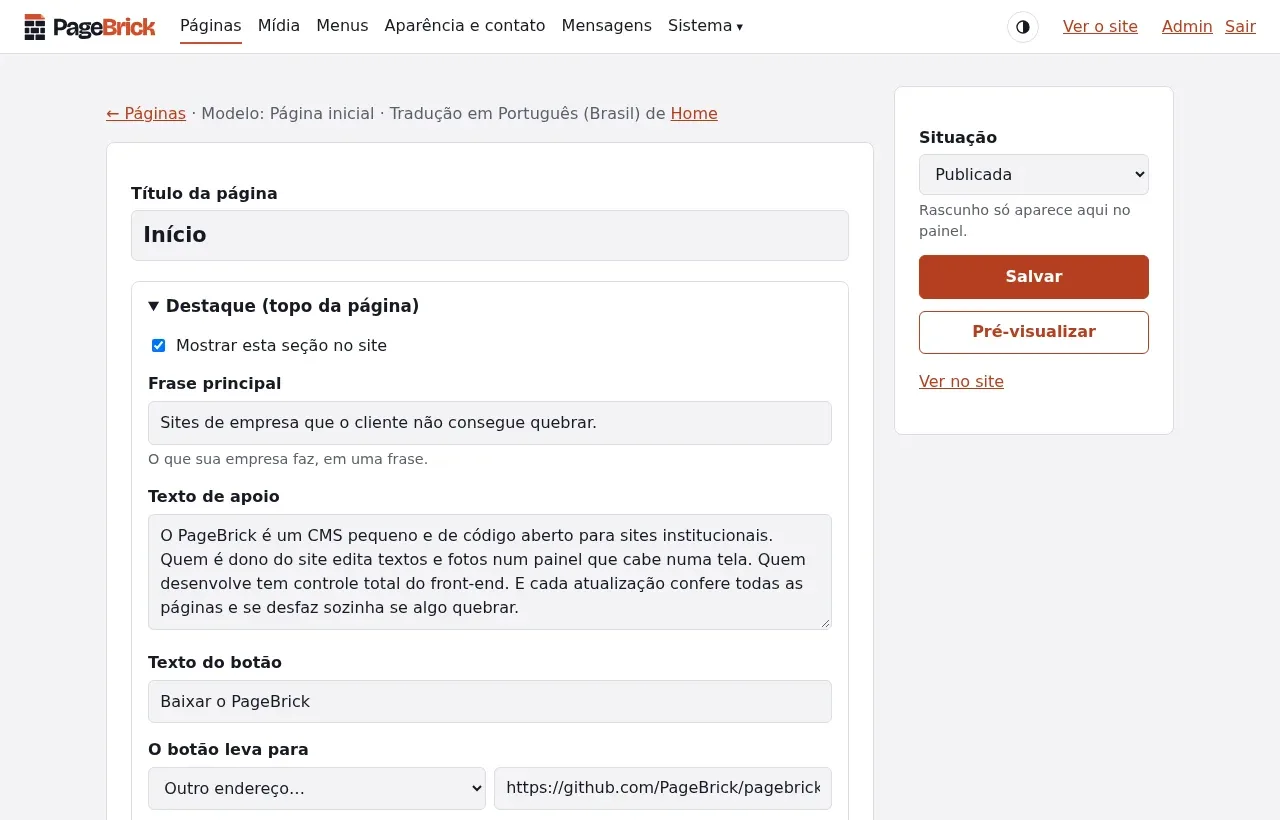
Task: Uncheck "Mostrar esta seção no site" checkbox
Action: (x=158, y=346)
